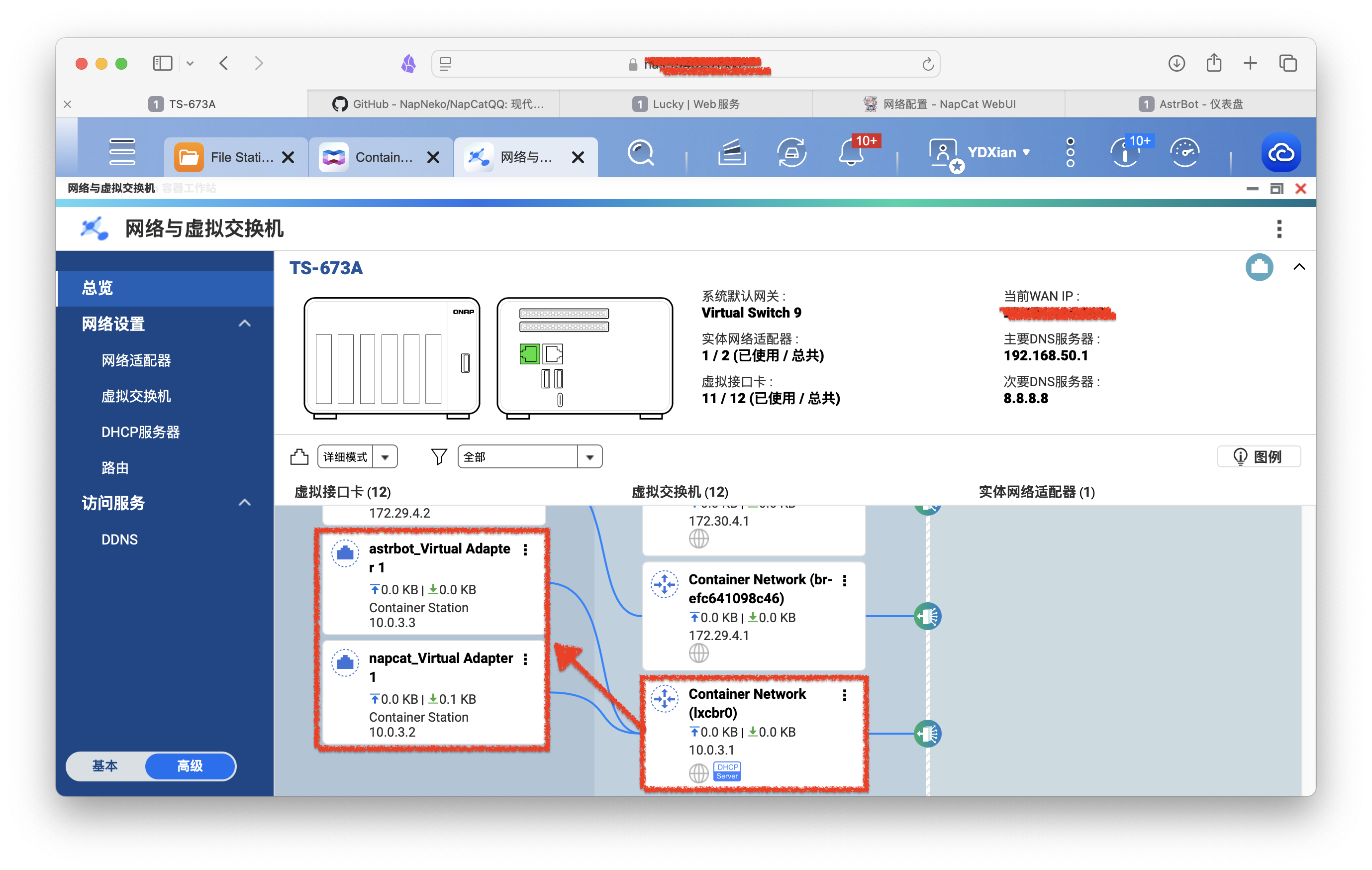Close the File Station app tab
1372x870 pixels.
click(289, 157)
